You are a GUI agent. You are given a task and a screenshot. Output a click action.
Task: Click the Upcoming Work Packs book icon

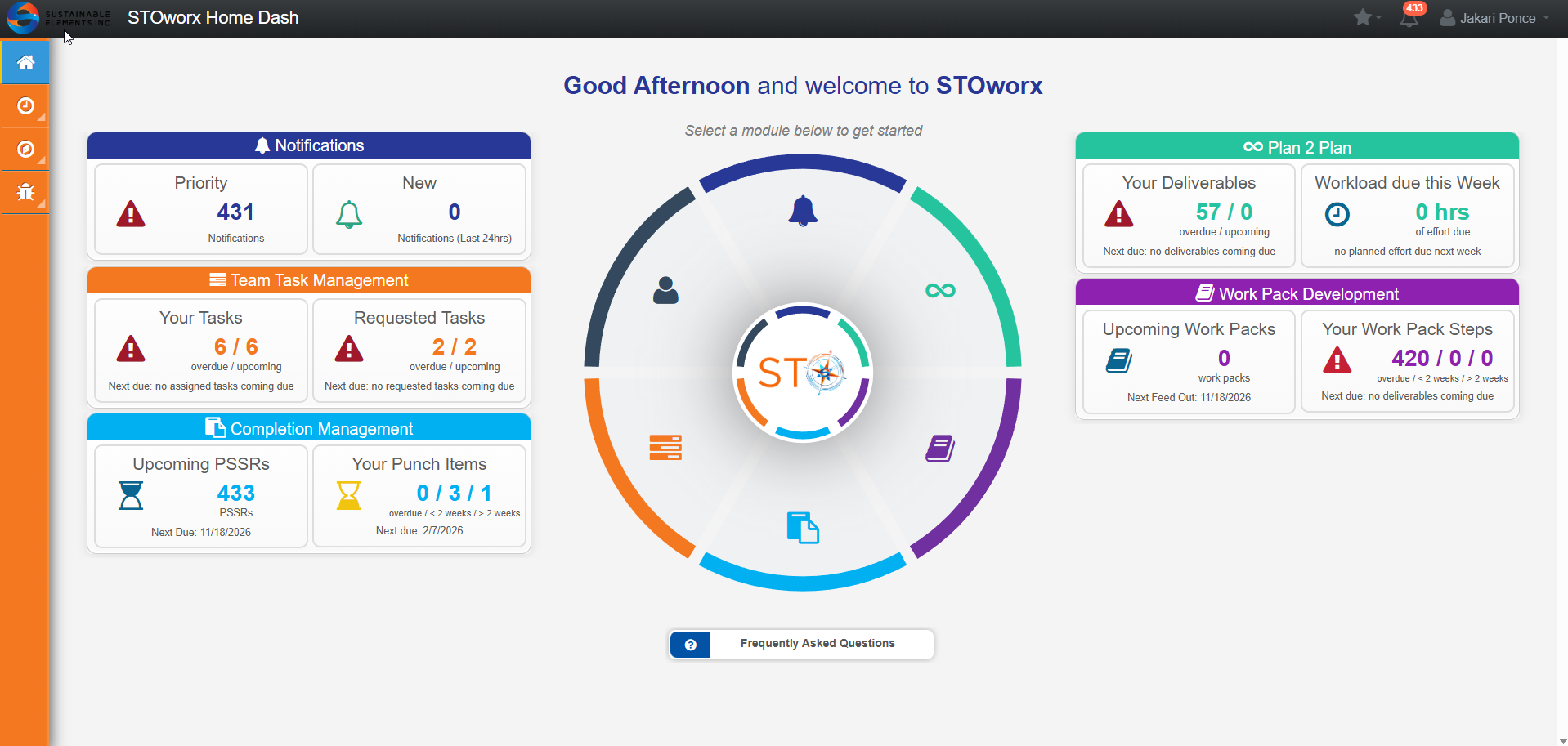pos(1119,360)
